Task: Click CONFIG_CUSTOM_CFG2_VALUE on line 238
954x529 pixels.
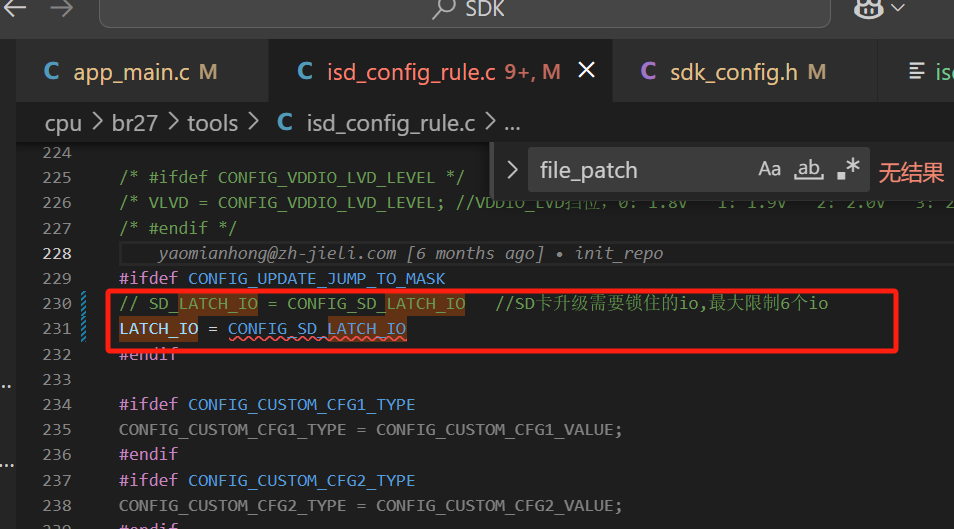Action: click(x=495, y=506)
